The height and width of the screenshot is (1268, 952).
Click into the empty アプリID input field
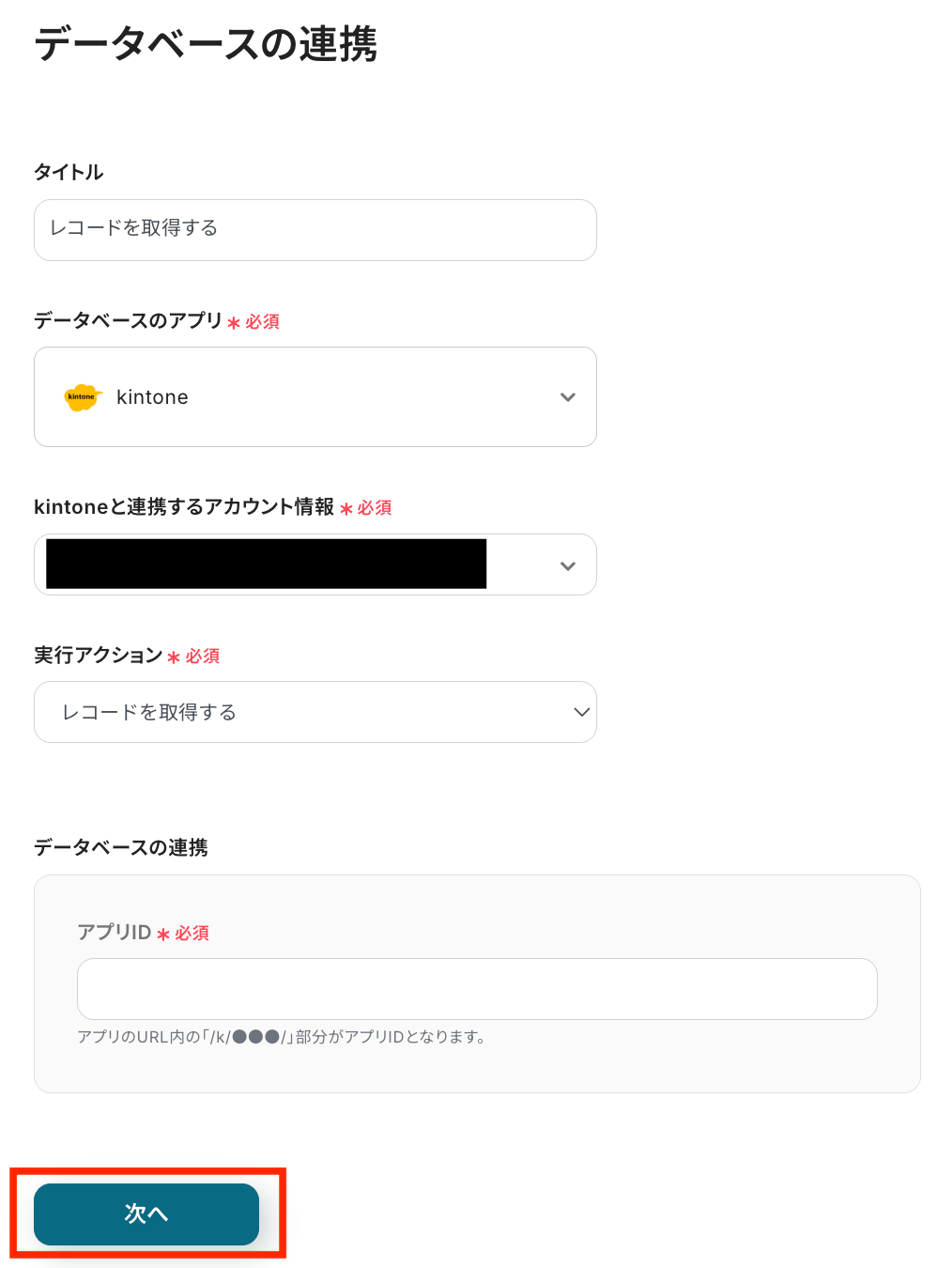click(x=477, y=989)
